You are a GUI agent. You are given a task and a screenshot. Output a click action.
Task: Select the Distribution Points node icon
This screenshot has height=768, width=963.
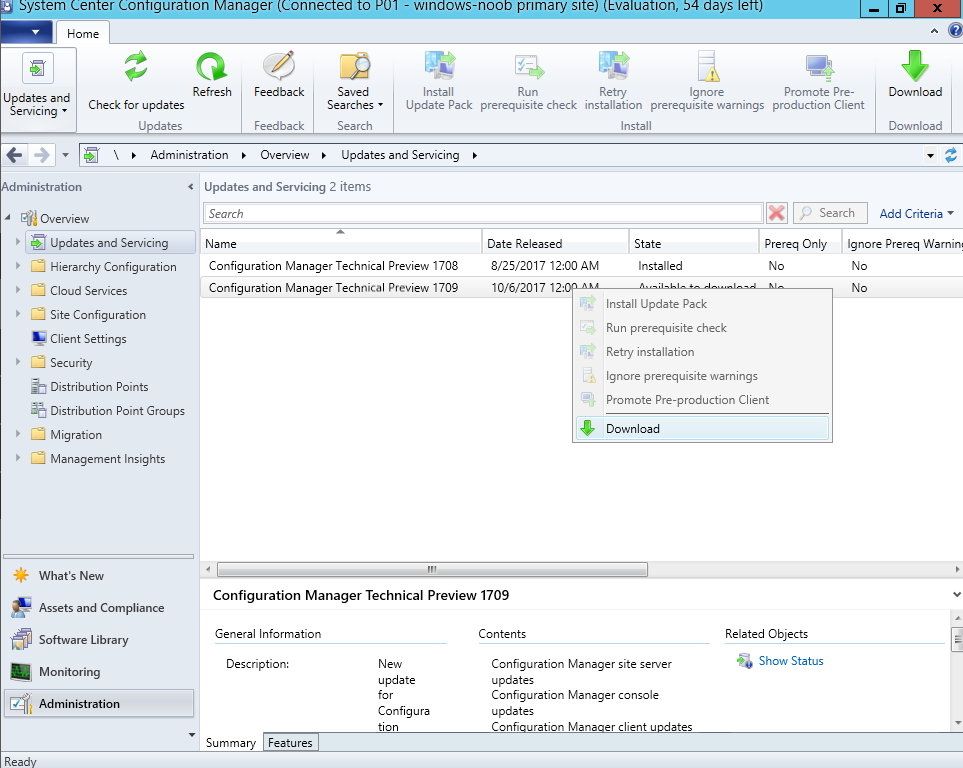(x=39, y=386)
